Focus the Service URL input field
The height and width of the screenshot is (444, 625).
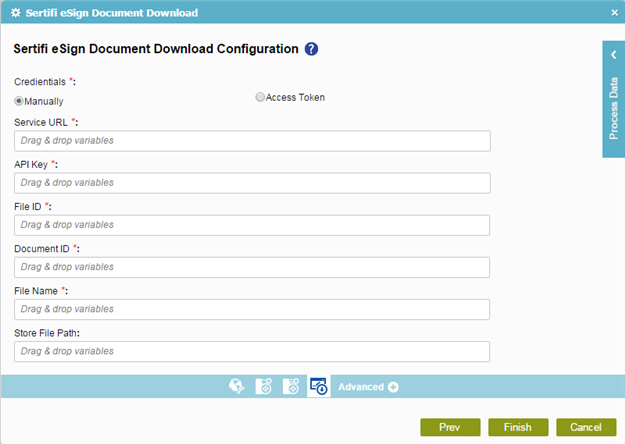(252, 141)
